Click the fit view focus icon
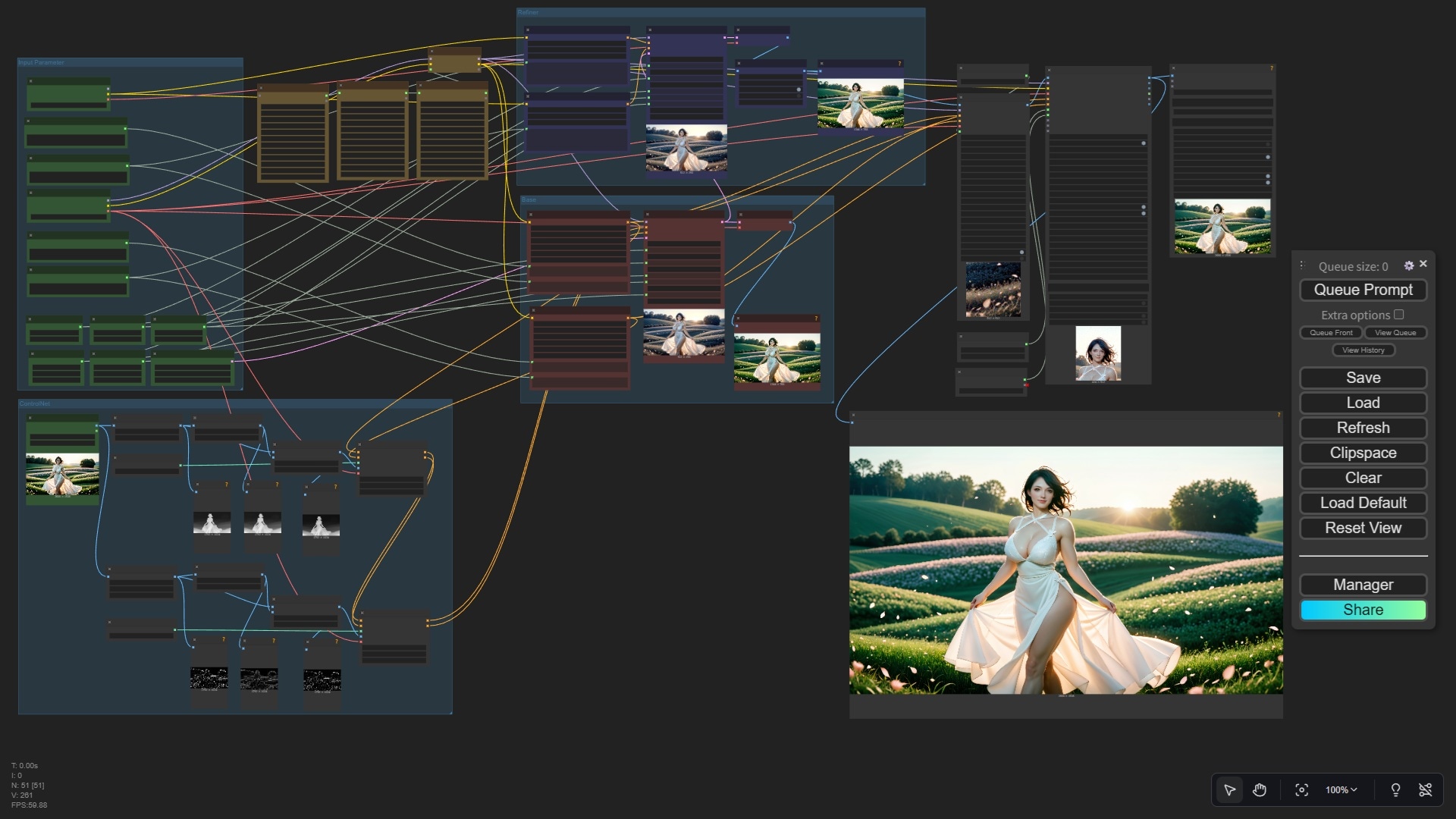This screenshot has width=1456, height=819. (1302, 790)
